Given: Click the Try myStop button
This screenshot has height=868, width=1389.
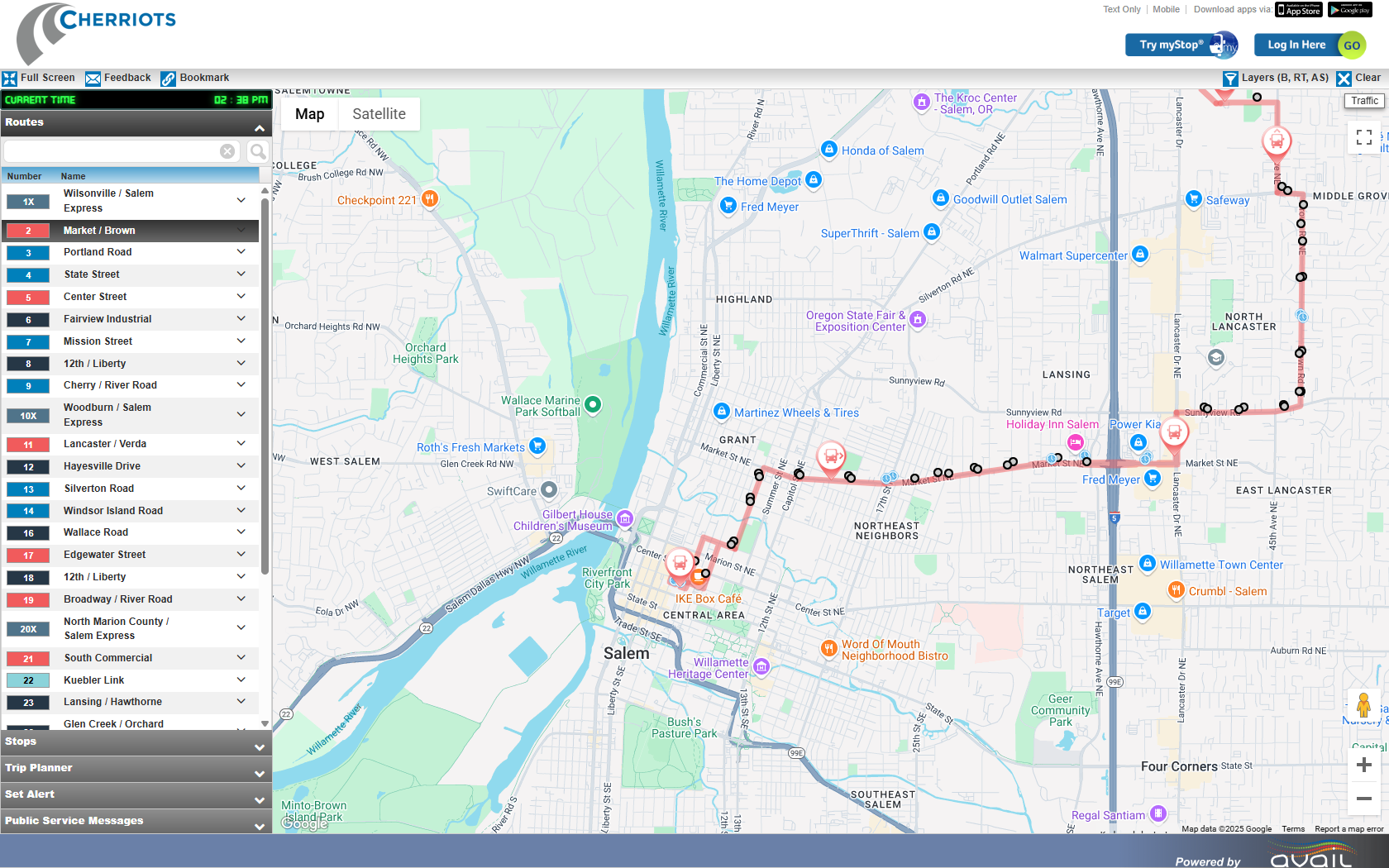Looking at the screenshot, I should [1181, 45].
